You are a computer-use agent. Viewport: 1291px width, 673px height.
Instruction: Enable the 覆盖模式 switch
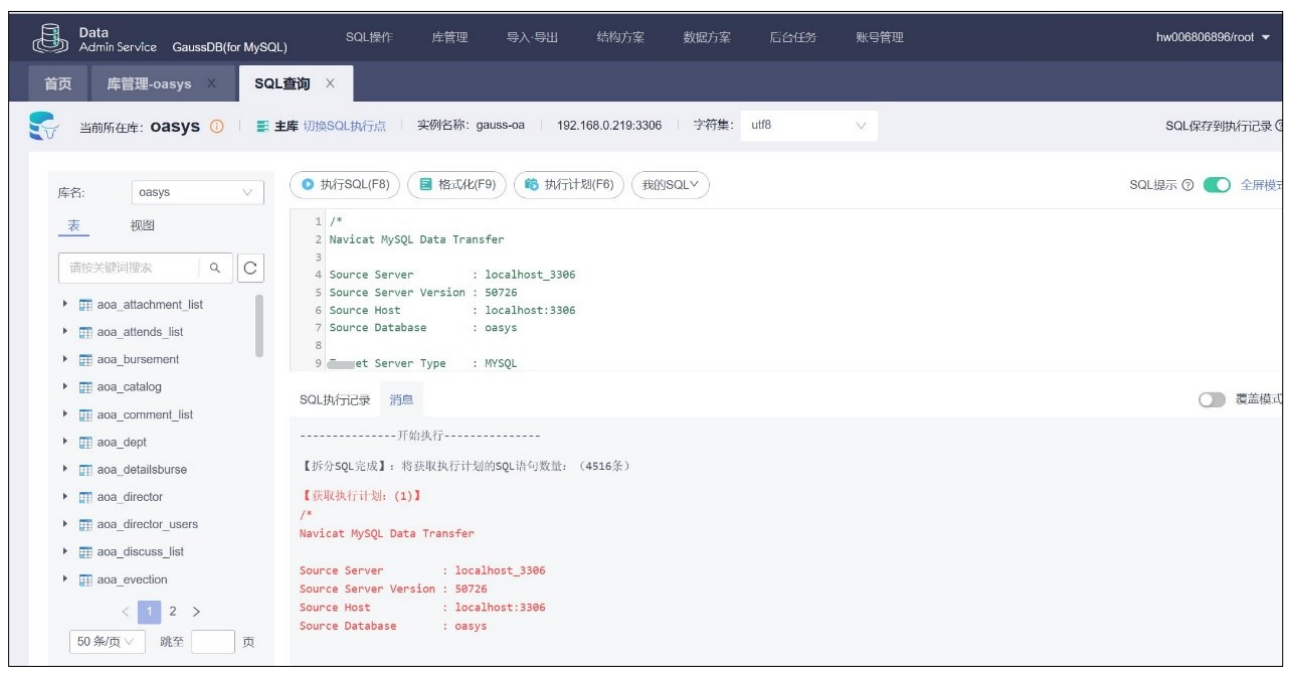click(x=1212, y=399)
